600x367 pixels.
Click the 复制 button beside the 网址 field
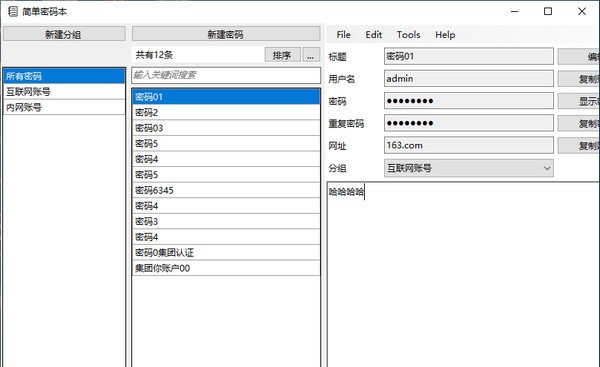click(x=579, y=145)
